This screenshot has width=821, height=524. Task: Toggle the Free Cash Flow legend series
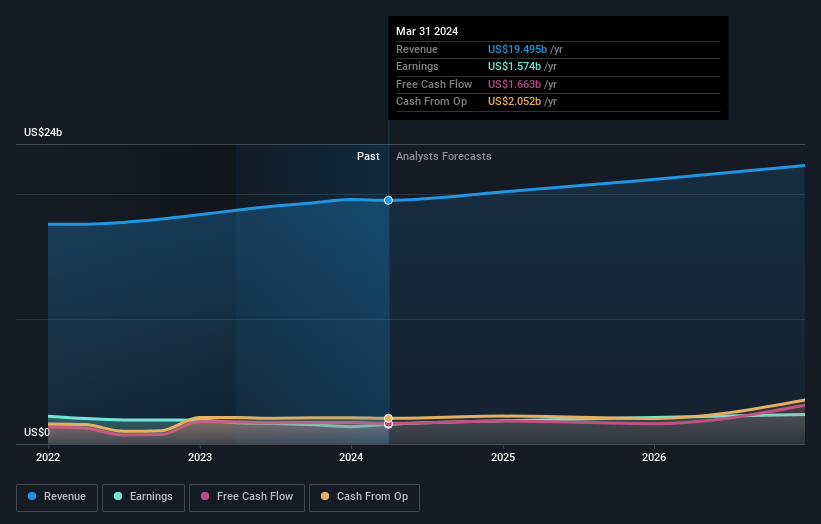coord(247,497)
